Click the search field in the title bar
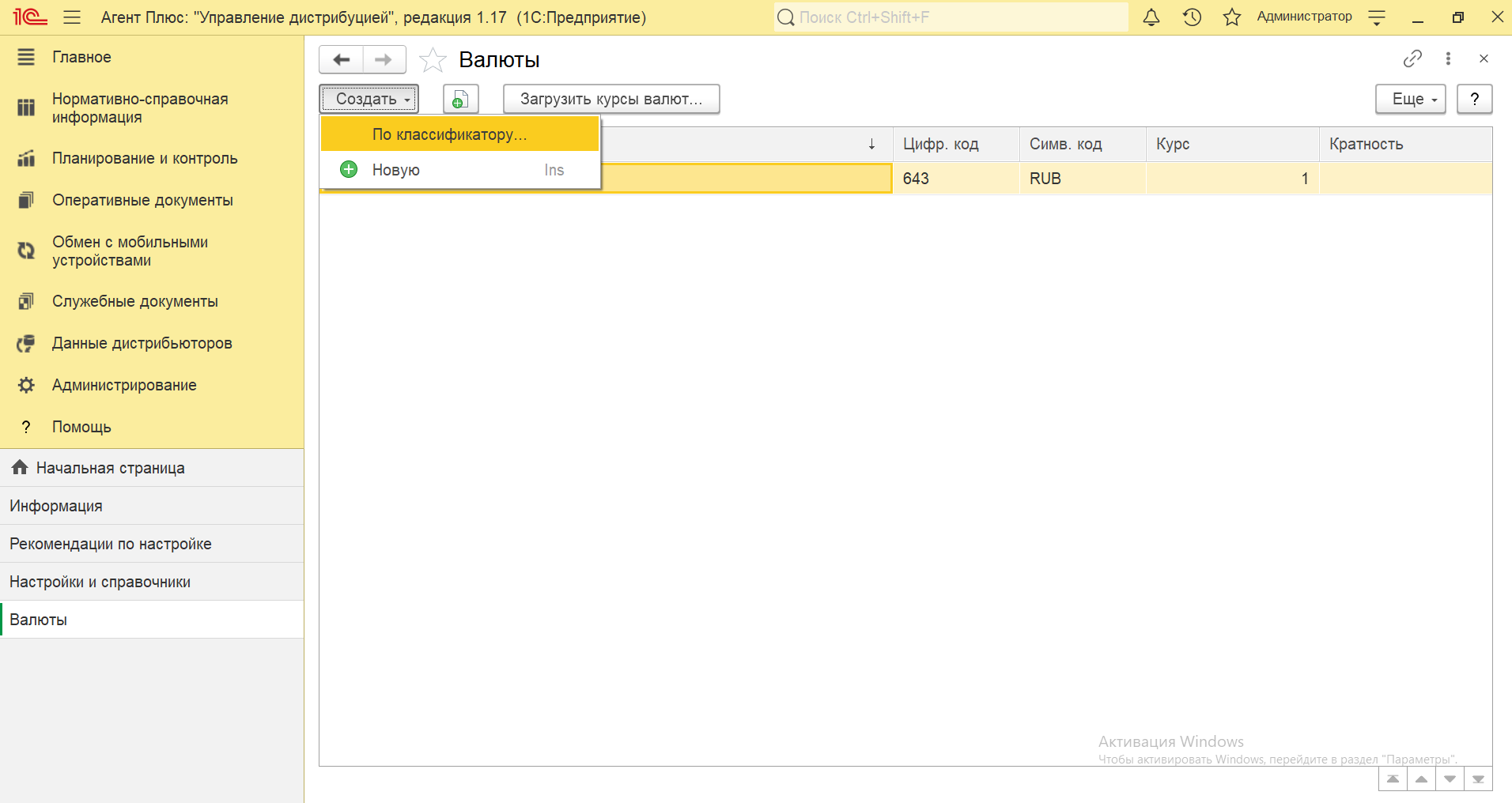Screen dimensions: 1512x803 point(951,17)
